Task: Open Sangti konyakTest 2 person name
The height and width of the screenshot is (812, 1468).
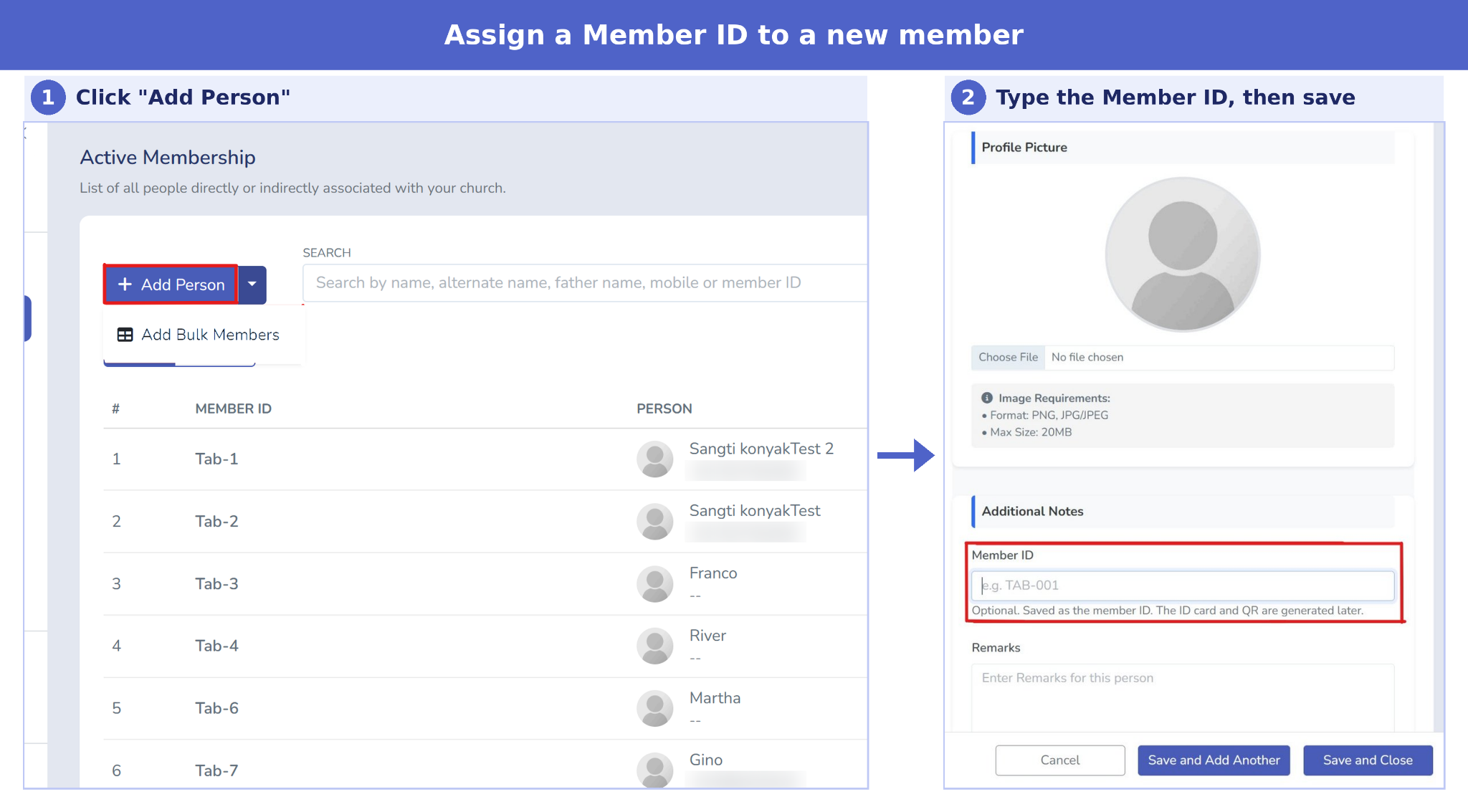Action: [x=761, y=449]
